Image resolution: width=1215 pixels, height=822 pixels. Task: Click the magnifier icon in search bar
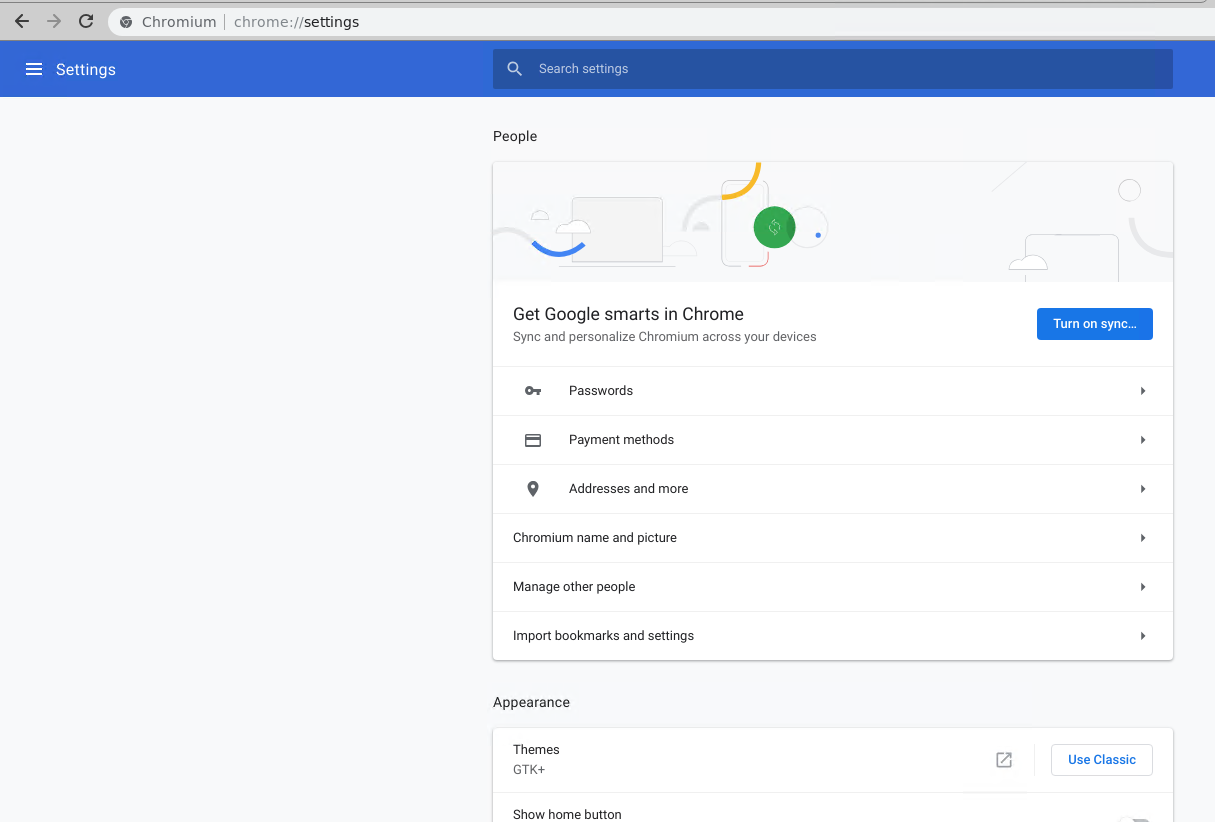coord(515,69)
